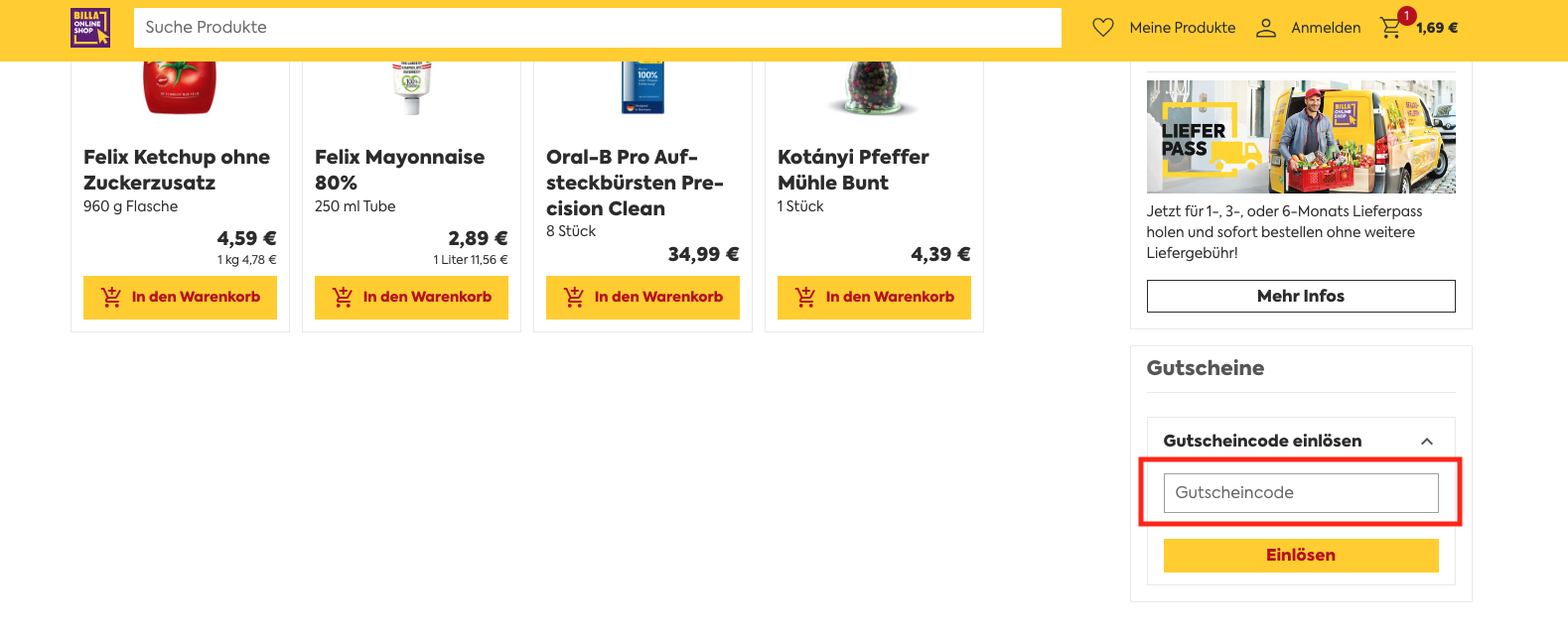Open the shopping cart icon

pos(1390,28)
